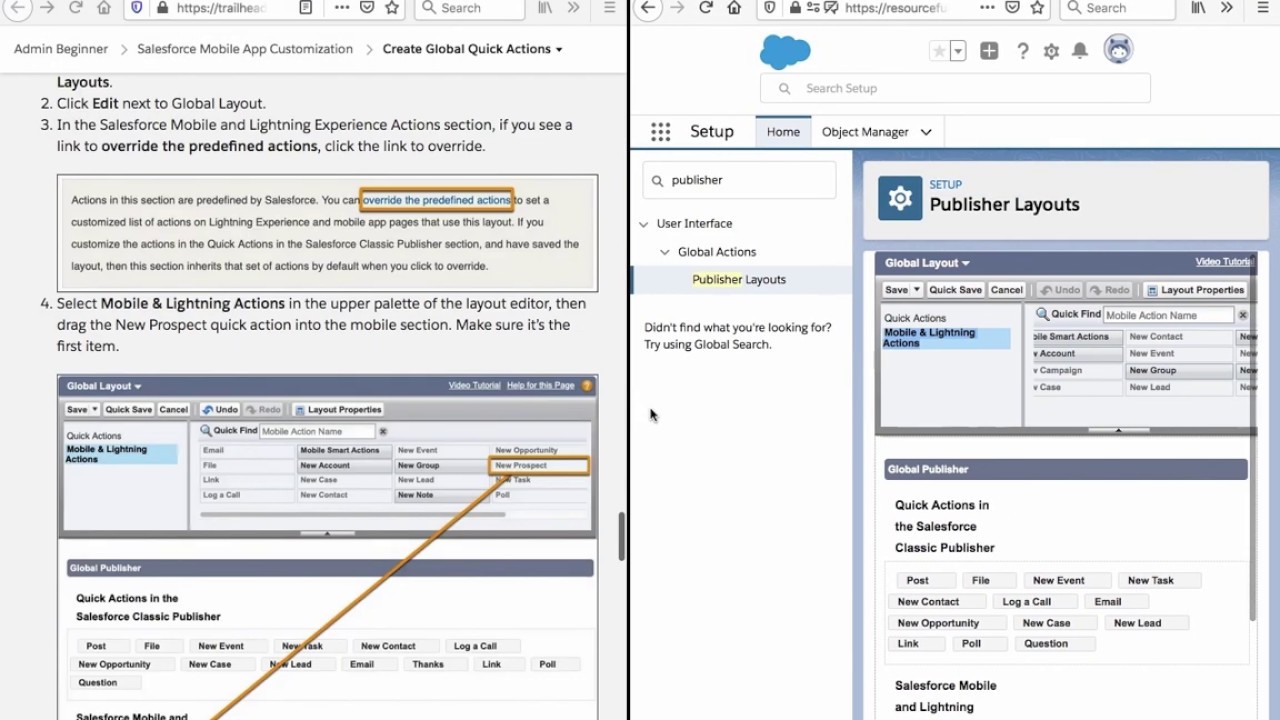
Task: Open page actions ellipsis in Trailhead window
Action: [342, 8]
